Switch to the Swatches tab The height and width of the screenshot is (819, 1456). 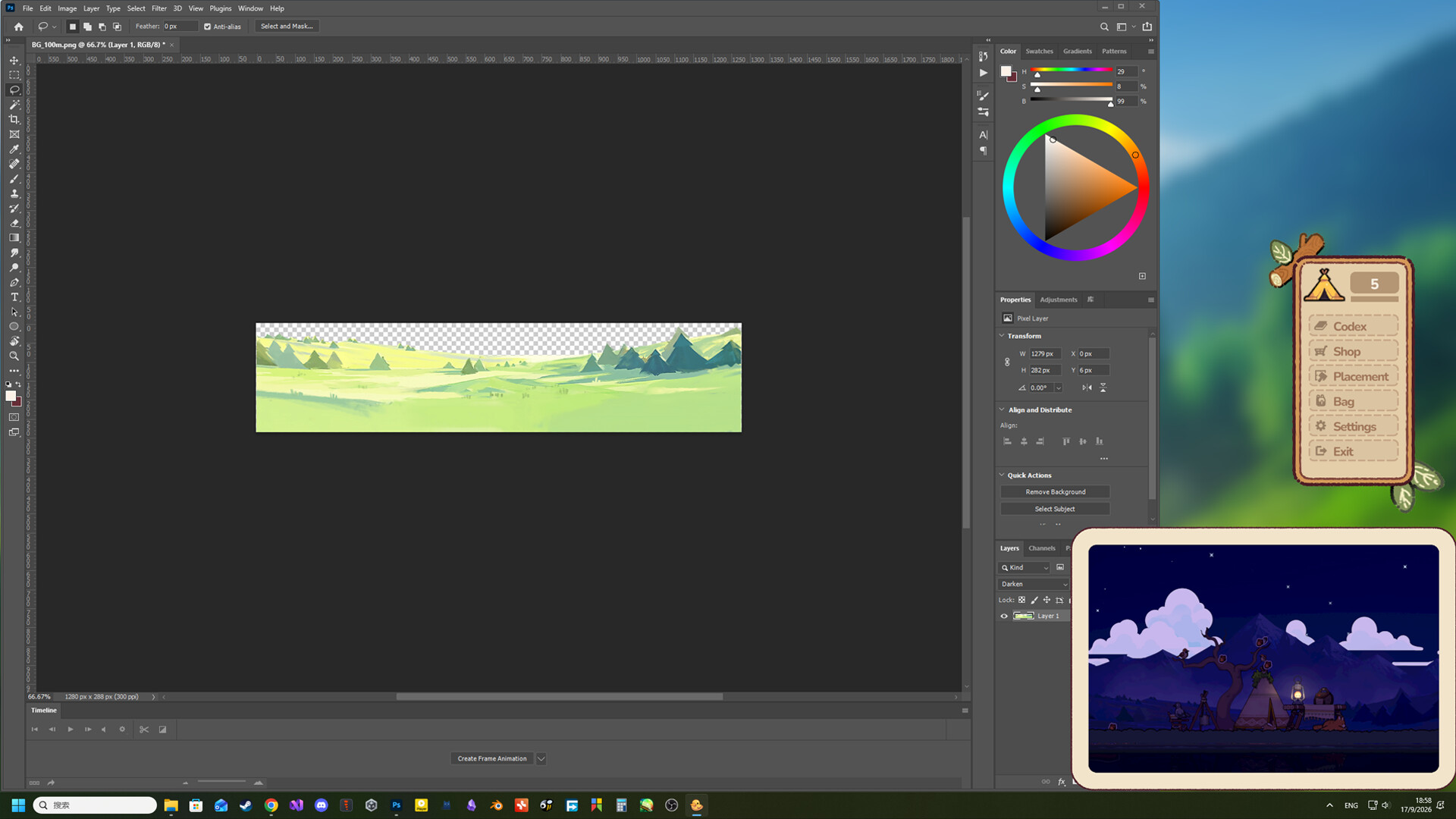[1039, 52]
